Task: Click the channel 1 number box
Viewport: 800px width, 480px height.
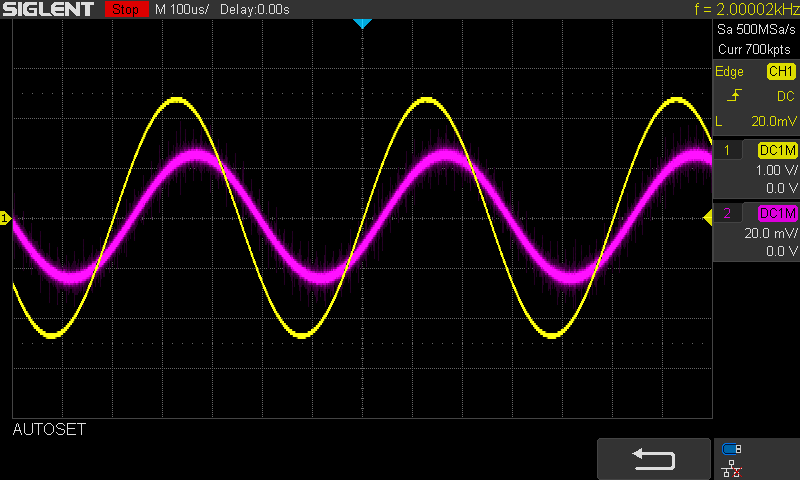Action: tap(727, 150)
